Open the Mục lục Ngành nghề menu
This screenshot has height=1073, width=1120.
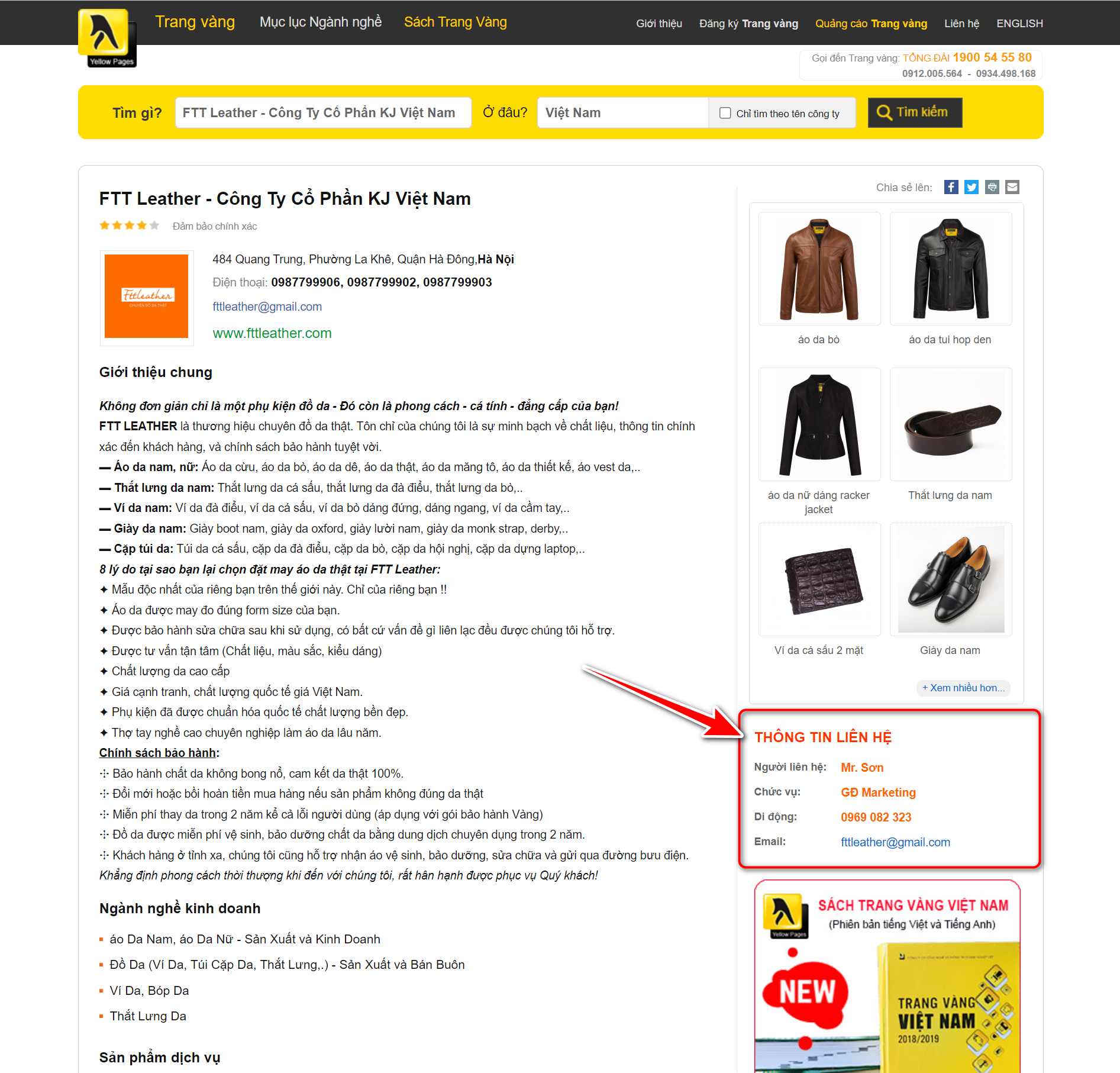coord(321,22)
